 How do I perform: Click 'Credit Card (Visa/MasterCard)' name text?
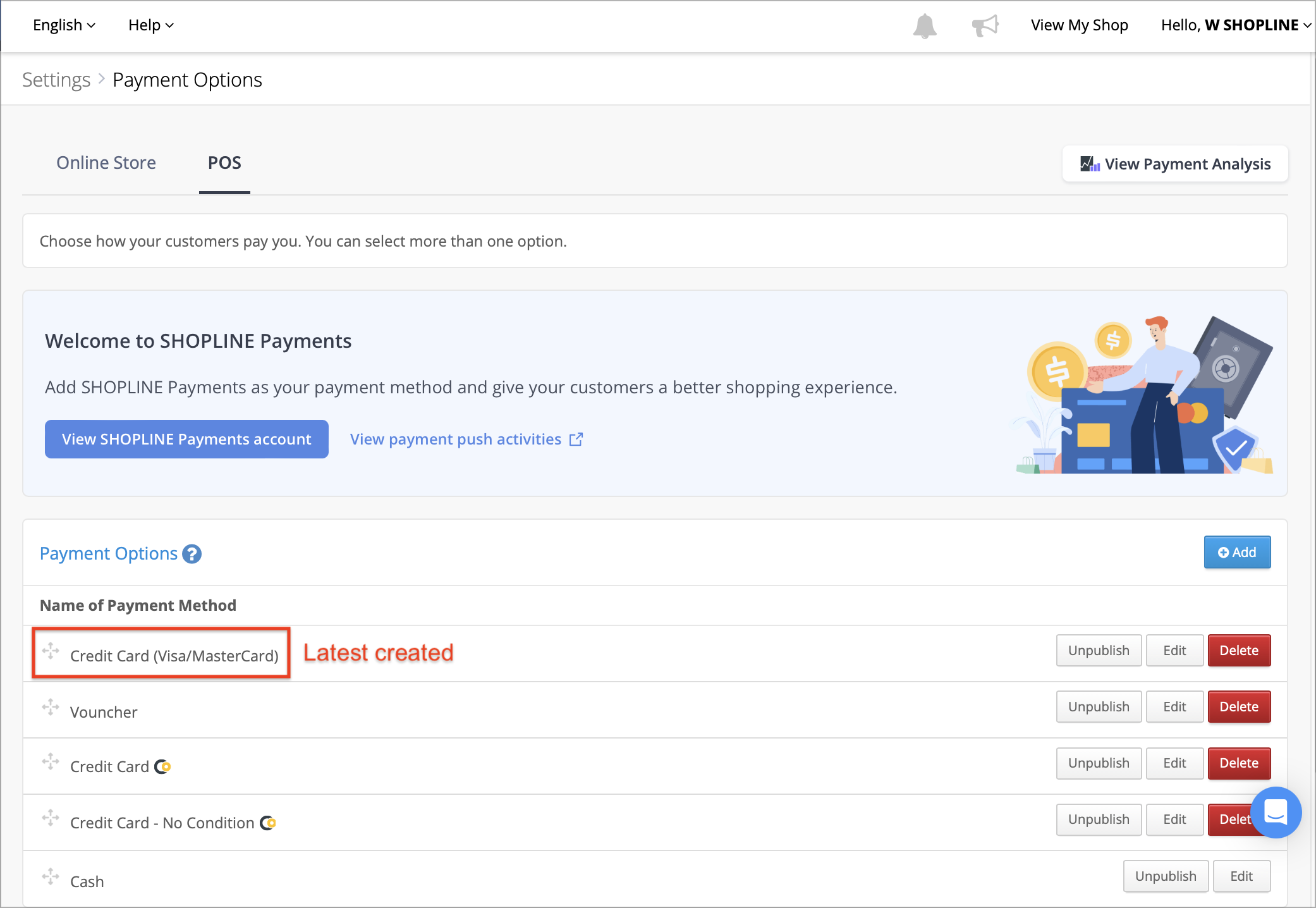[x=174, y=656]
